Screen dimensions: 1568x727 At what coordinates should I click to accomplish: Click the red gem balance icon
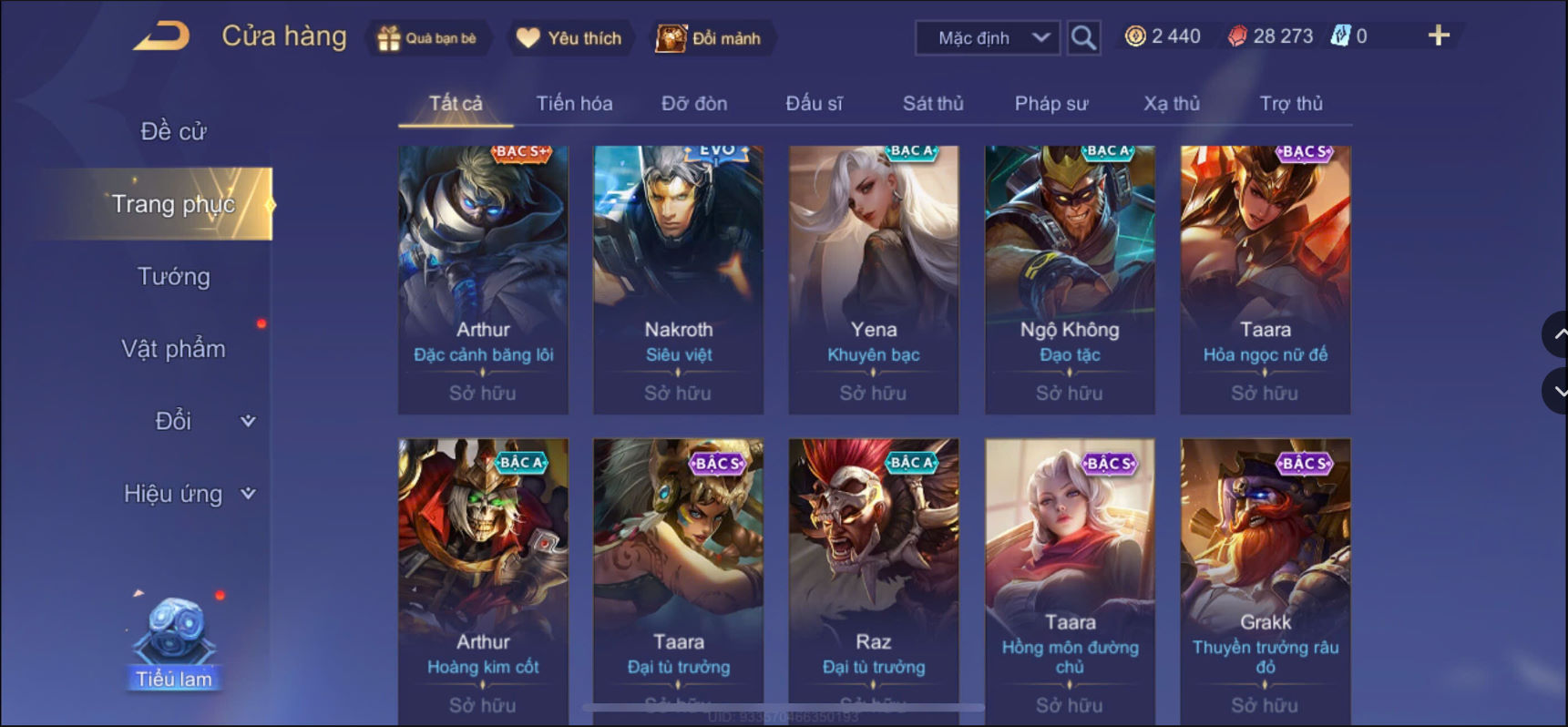tap(1237, 36)
